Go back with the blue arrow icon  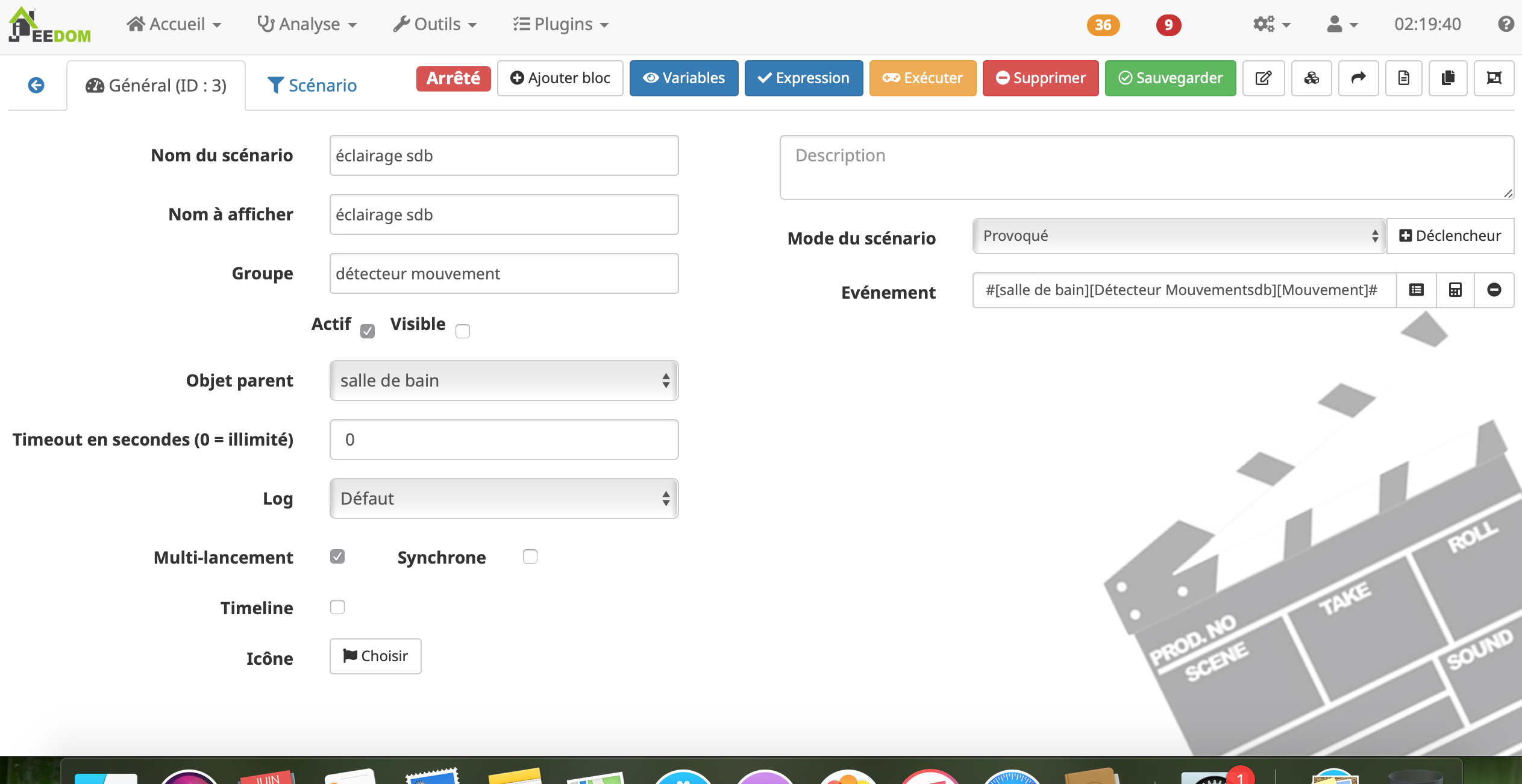click(x=36, y=85)
